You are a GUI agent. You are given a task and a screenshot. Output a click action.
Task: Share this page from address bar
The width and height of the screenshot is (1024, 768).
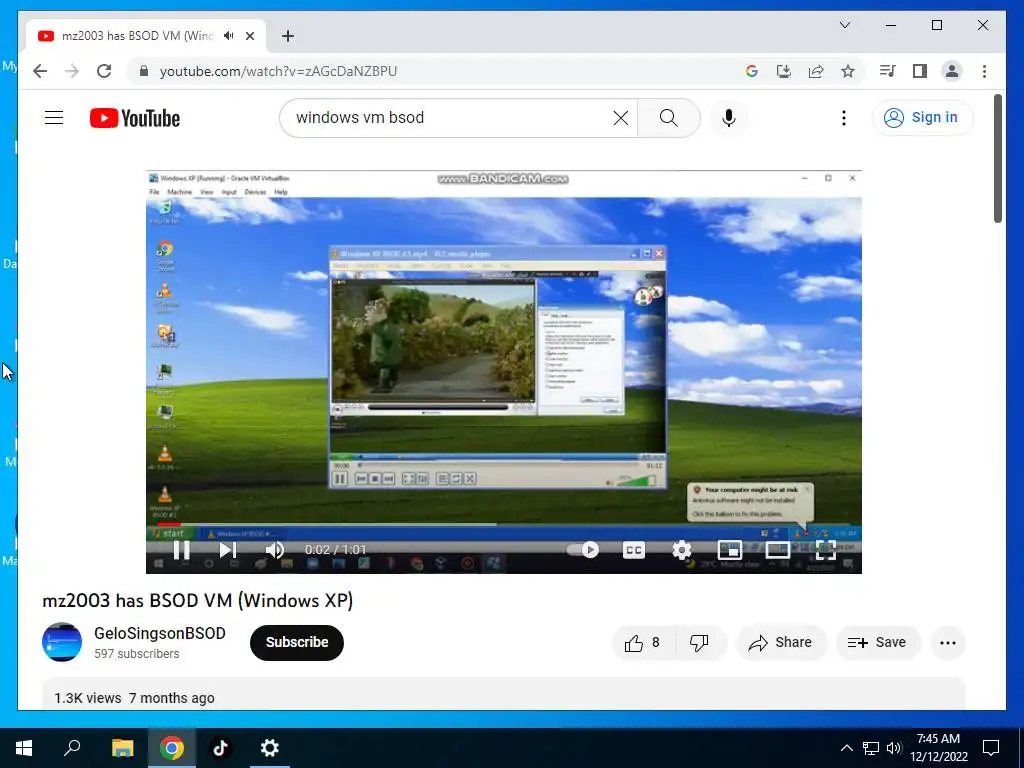coord(816,71)
